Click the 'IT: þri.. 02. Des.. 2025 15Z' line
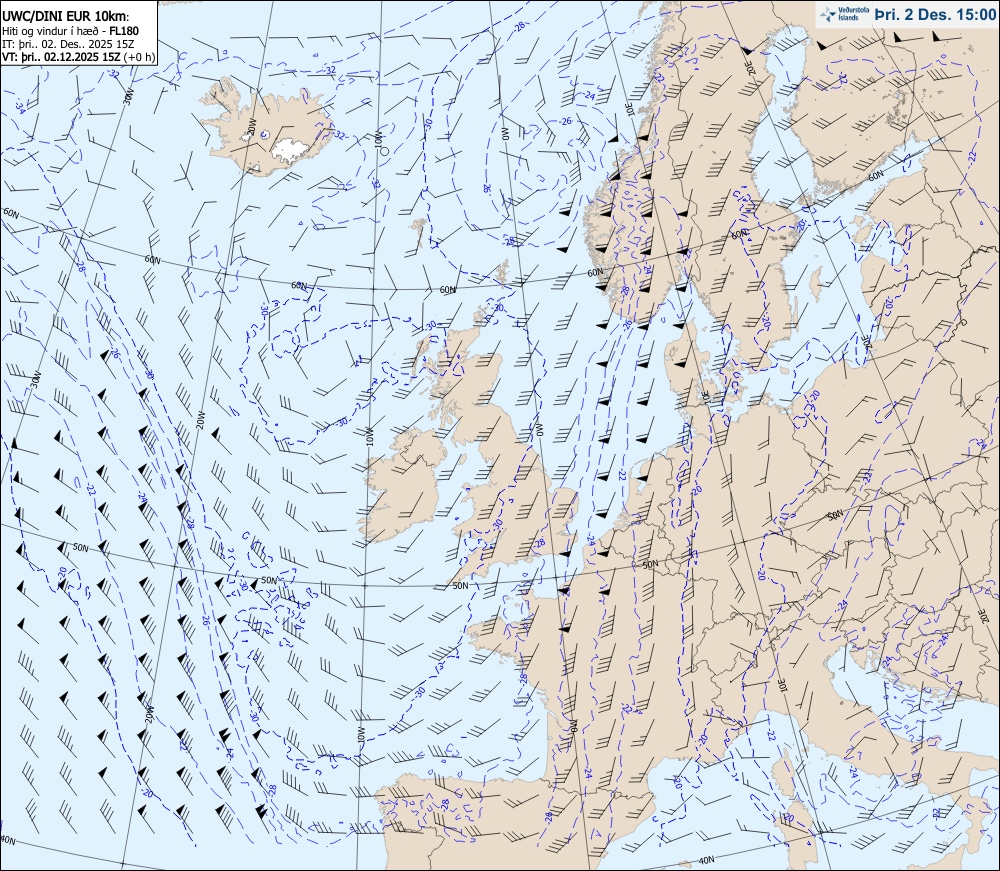This screenshot has height=871, width=1000. tap(68, 44)
